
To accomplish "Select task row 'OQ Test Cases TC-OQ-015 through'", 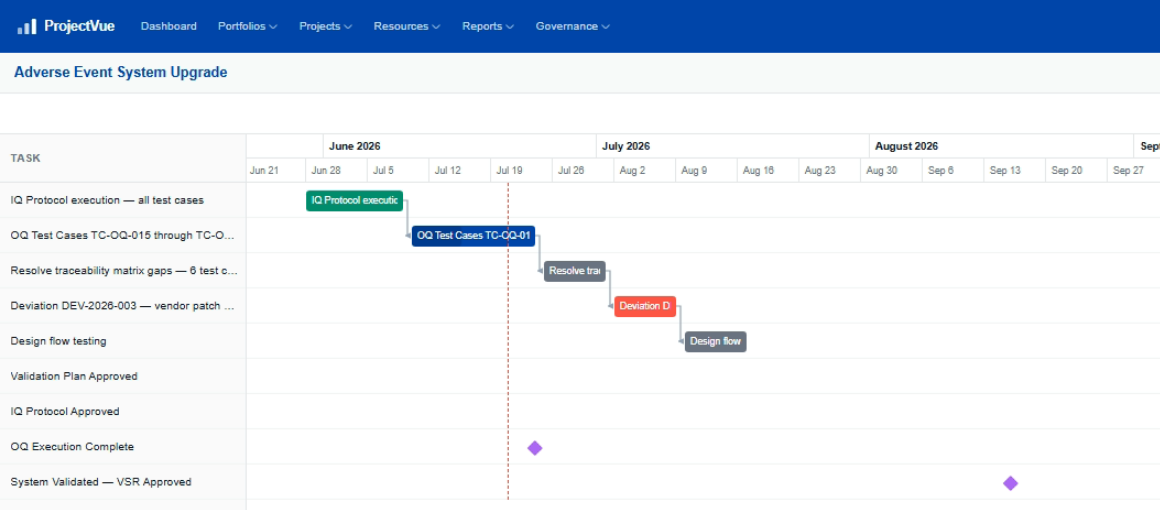I will click(123, 235).
